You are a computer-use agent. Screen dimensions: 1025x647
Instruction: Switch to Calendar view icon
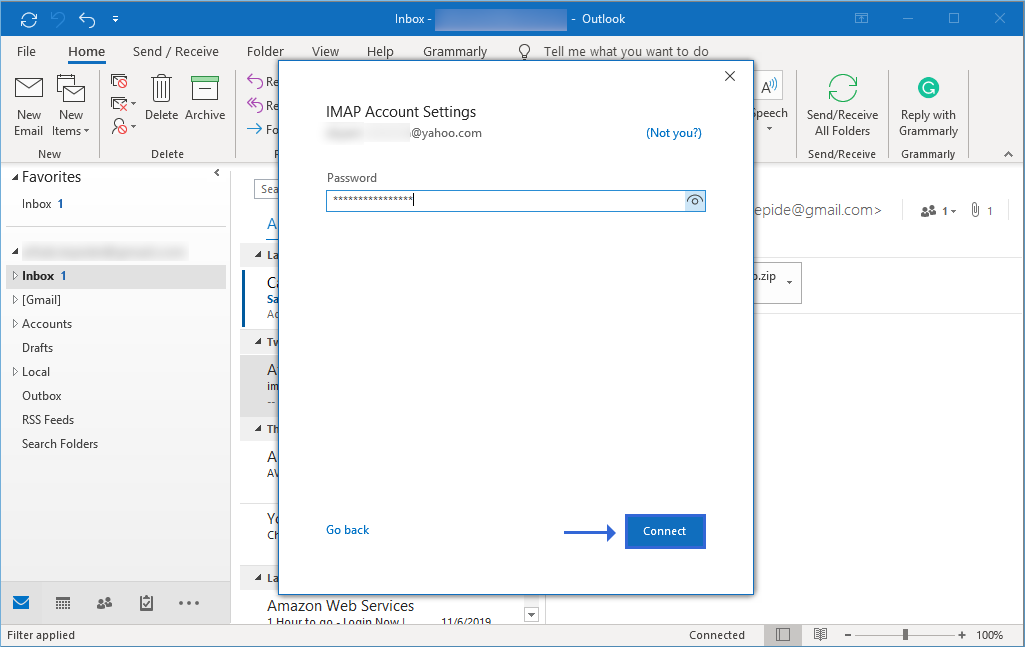point(63,603)
